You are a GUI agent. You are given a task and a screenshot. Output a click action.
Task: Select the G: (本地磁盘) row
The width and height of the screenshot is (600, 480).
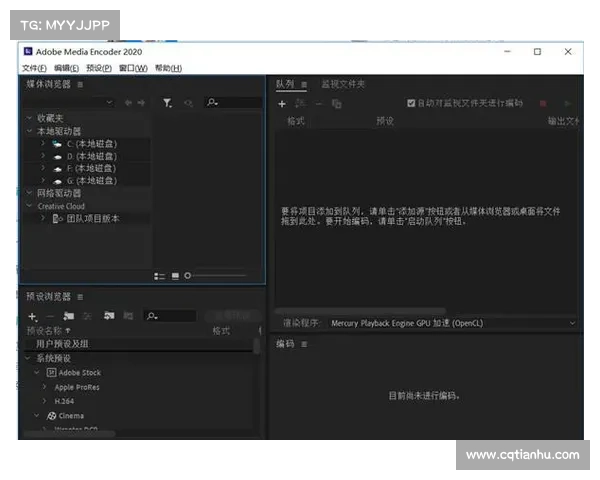(x=86, y=181)
